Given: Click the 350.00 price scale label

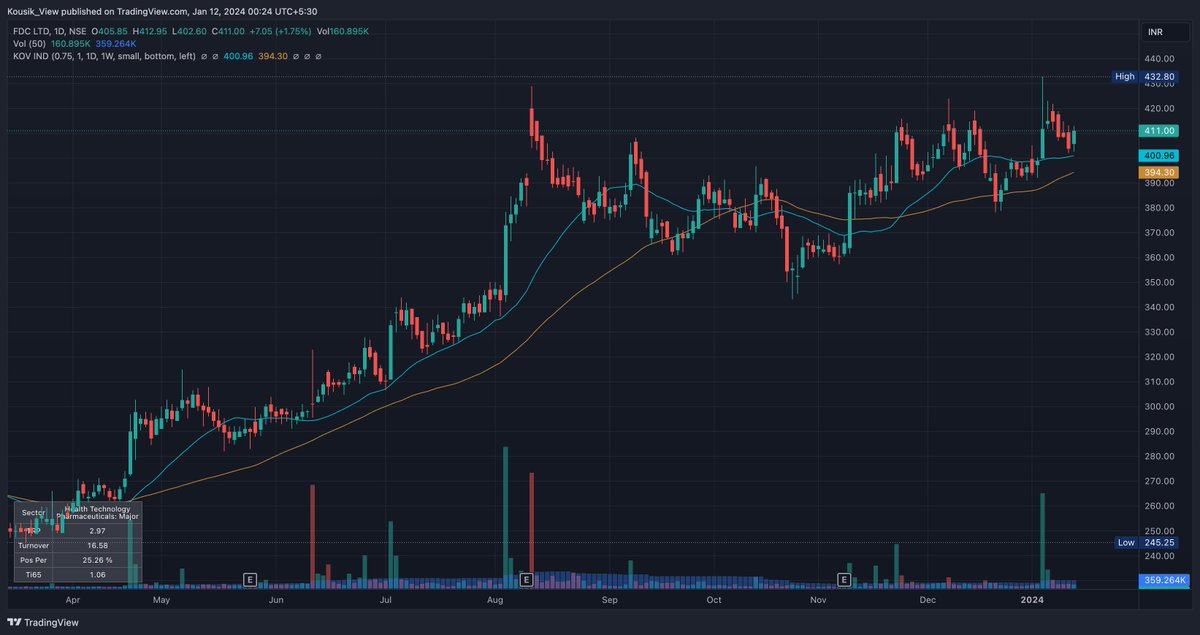Looking at the screenshot, I should [1161, 283].
